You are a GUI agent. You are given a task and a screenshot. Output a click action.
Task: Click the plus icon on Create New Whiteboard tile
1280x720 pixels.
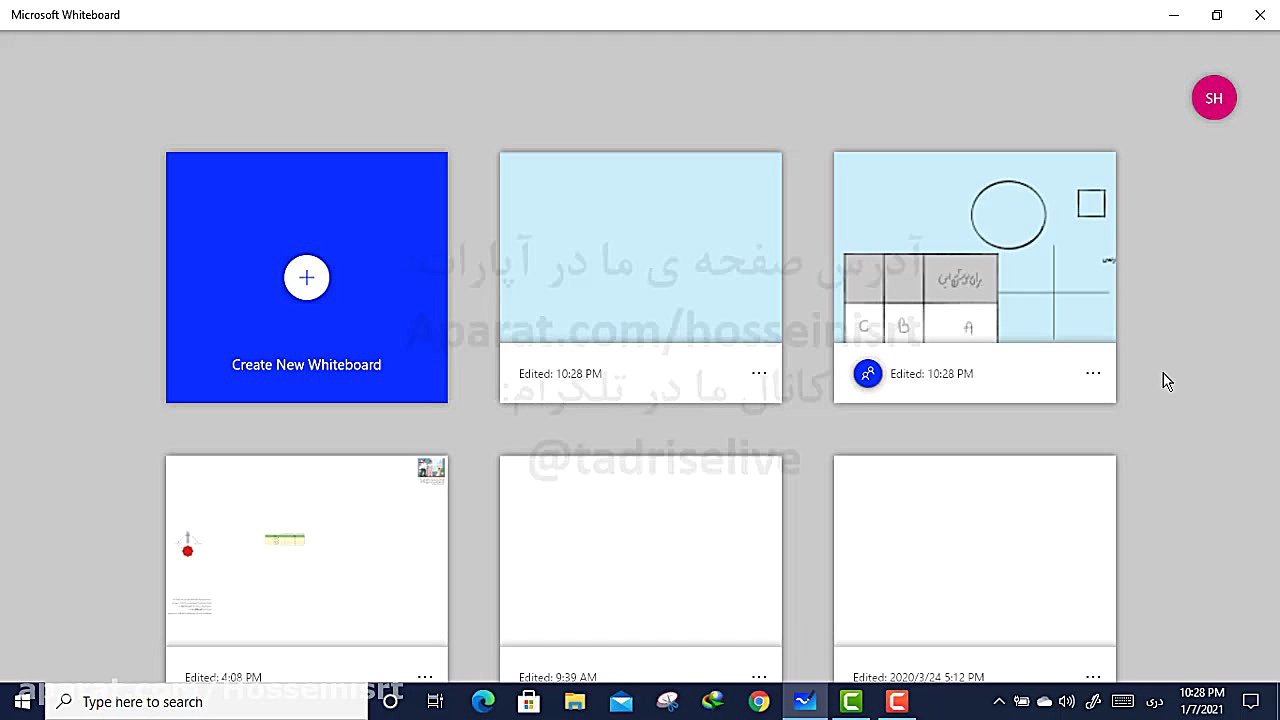pyautogui.click(x=306, y=278)
